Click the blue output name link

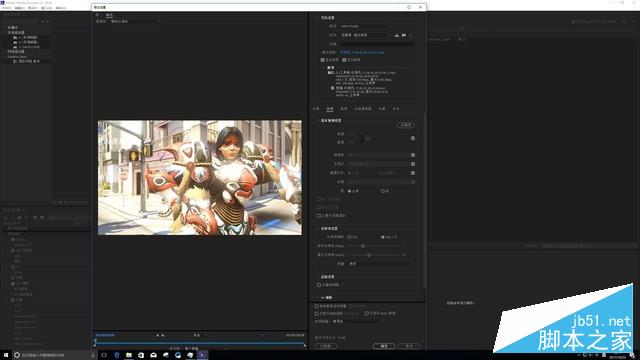point(362,53)
